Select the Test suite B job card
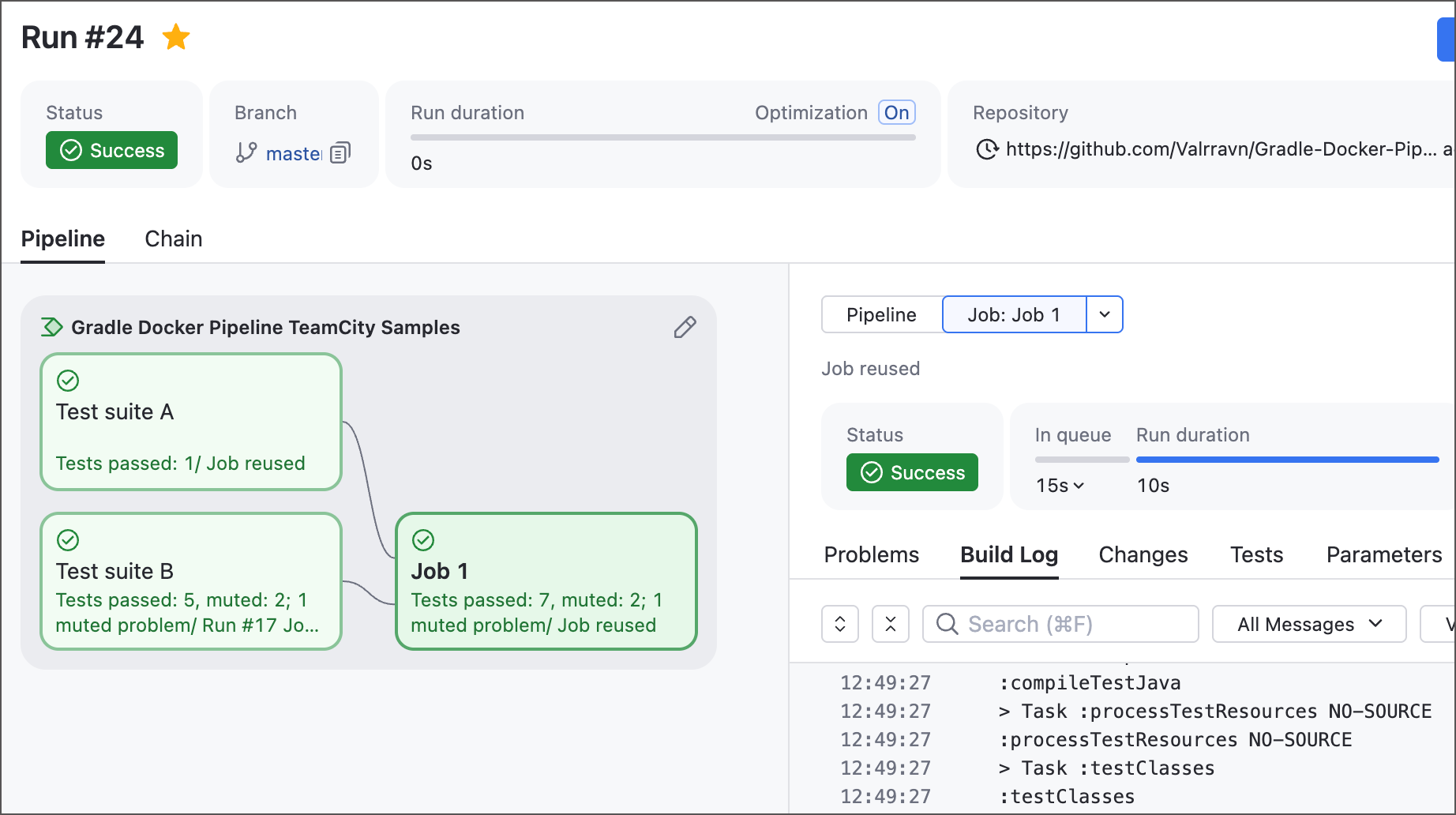1456x815 pixels. click(x=191, y=581)
